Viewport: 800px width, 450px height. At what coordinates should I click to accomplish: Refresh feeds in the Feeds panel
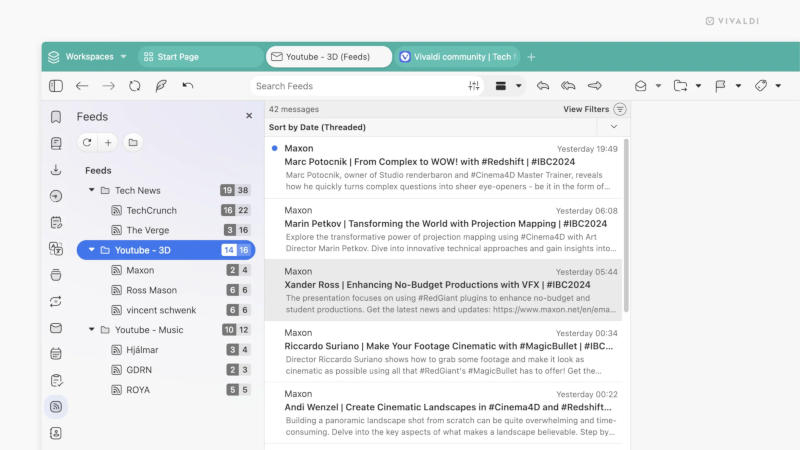point(87,142)
